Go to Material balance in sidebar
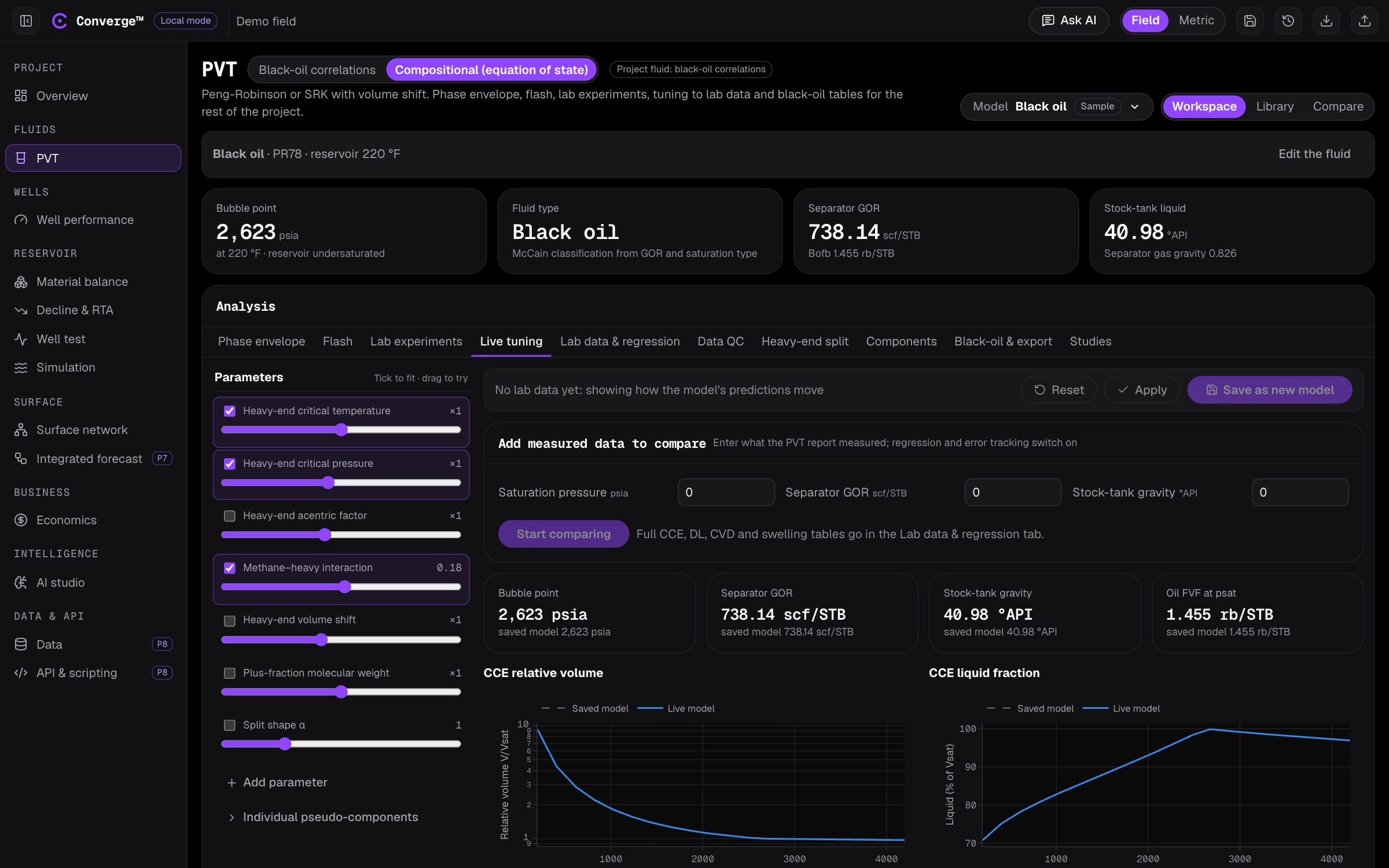 point(93,282)
